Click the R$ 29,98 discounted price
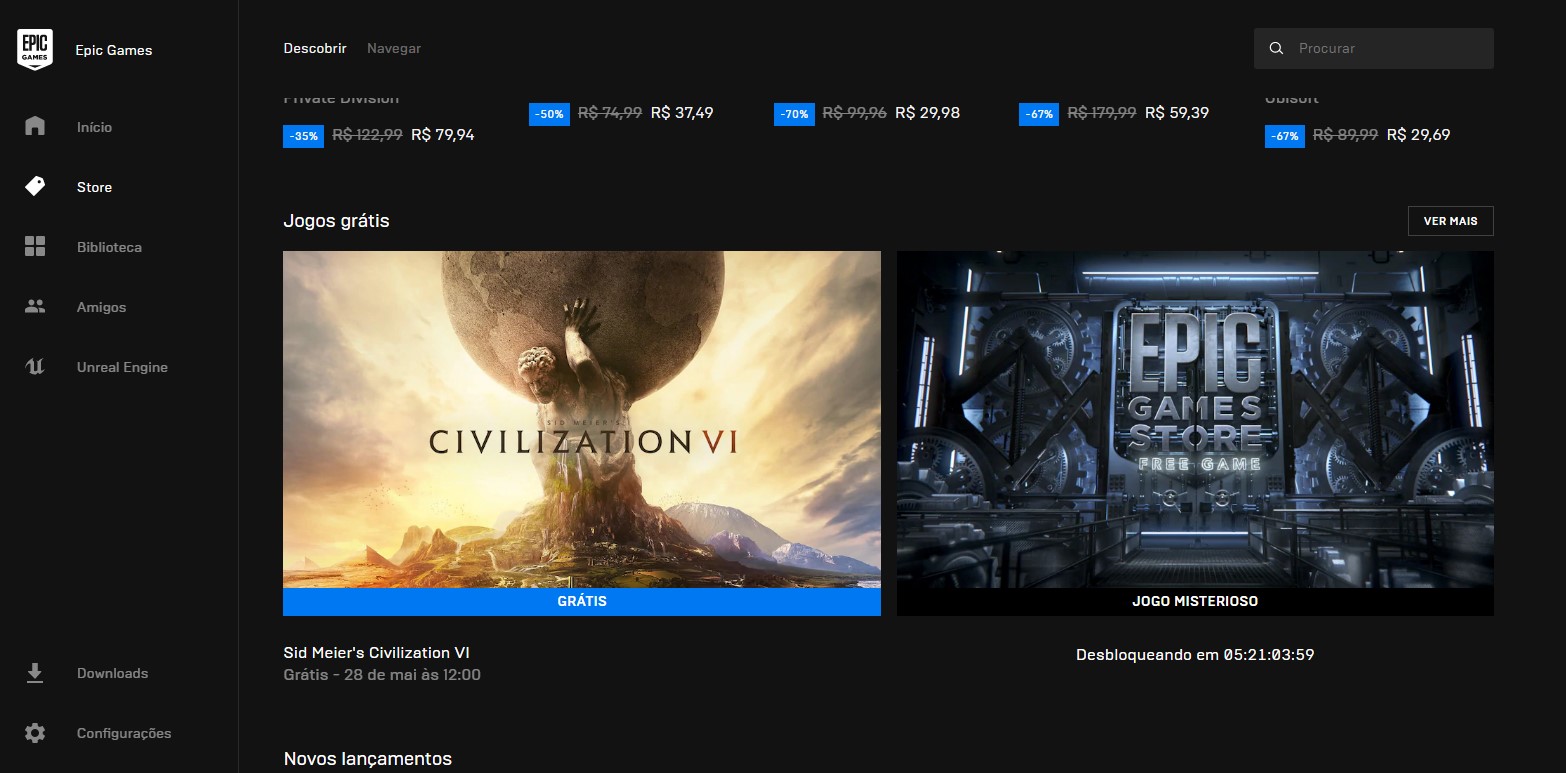This screenshot has height=773, width=1566. pyautogui.click(x=927, y=113)
